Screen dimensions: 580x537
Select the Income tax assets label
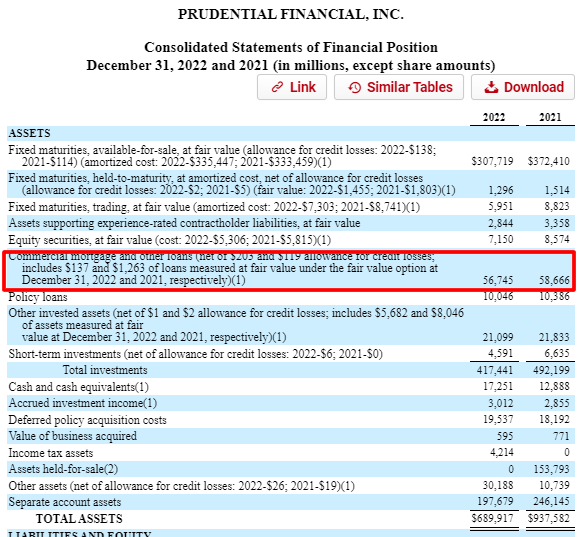click(51, 453)
